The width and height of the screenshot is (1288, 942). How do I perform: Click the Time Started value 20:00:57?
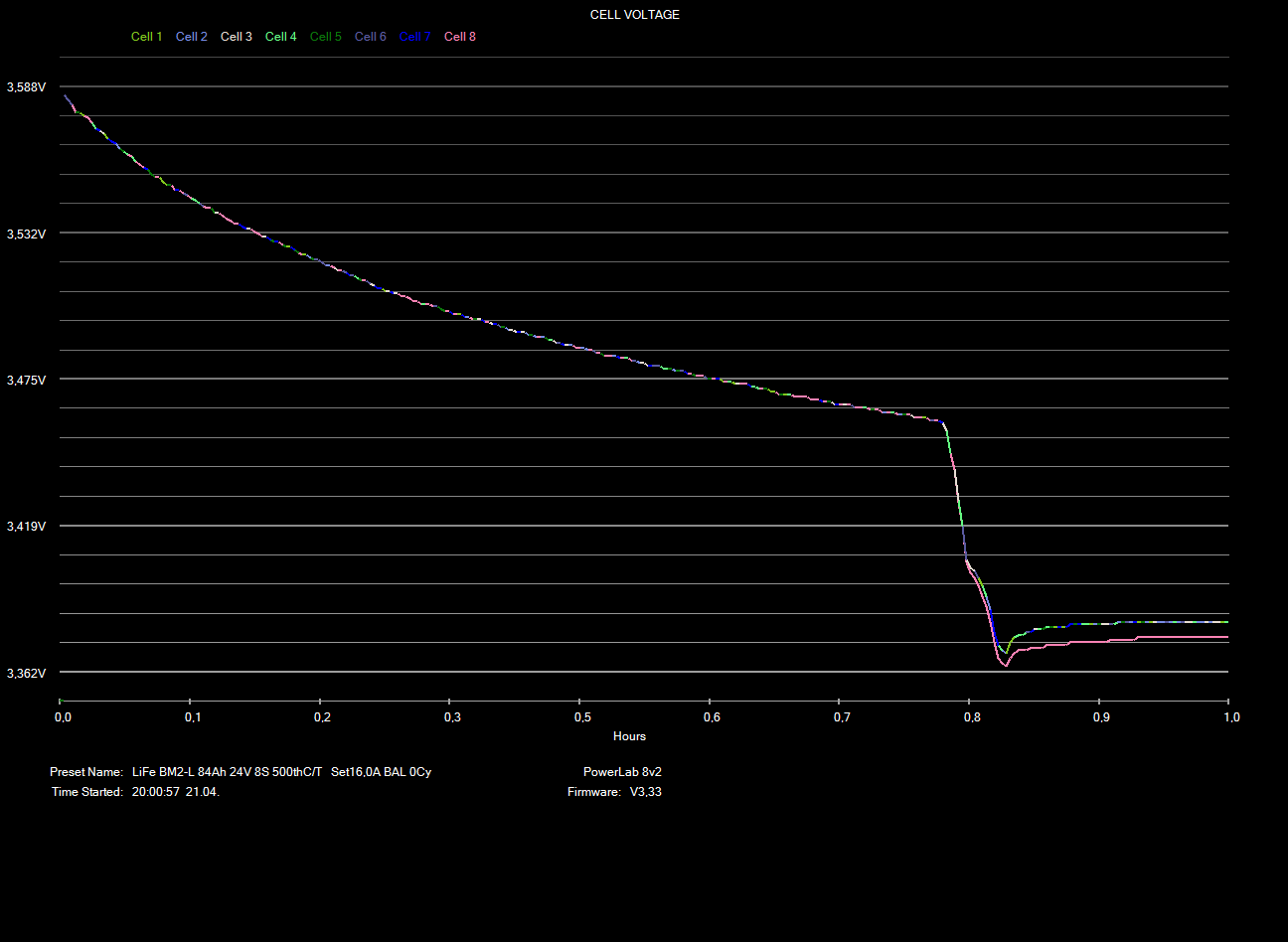click(156, 792)
